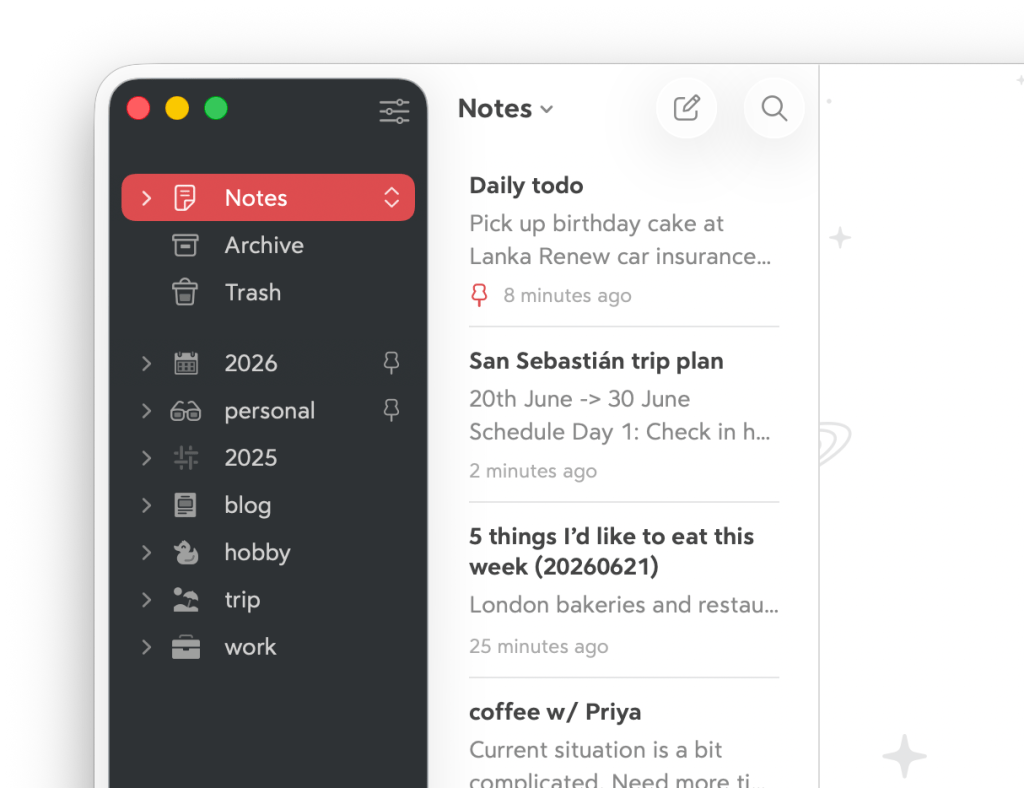Image resolution: width=1024 pixels, height=788 pixels.
Task: Click the '25 minutes ago' timestamp
Action: click(x=539, y=646)
